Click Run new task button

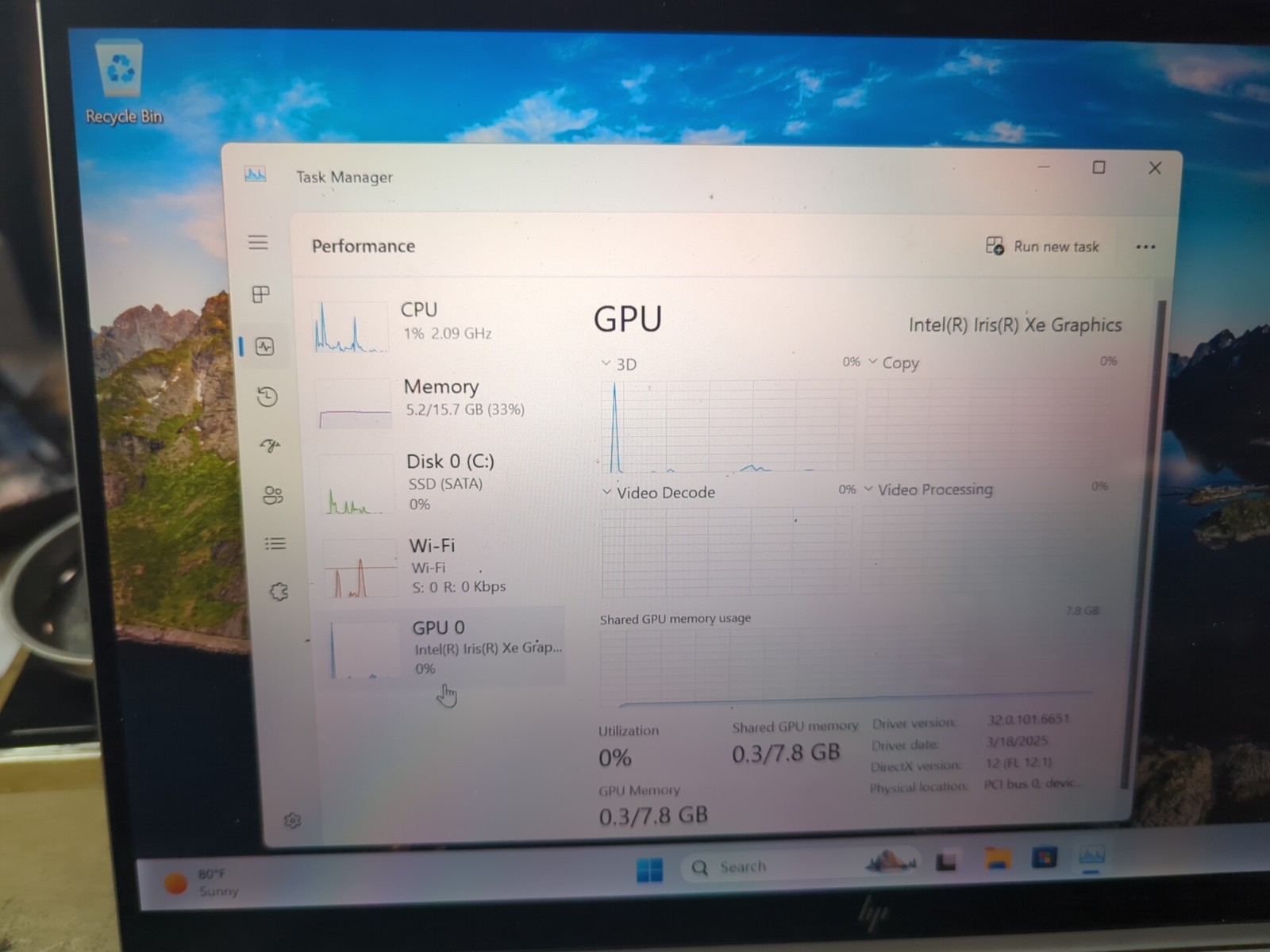(x=1042, y=246)
